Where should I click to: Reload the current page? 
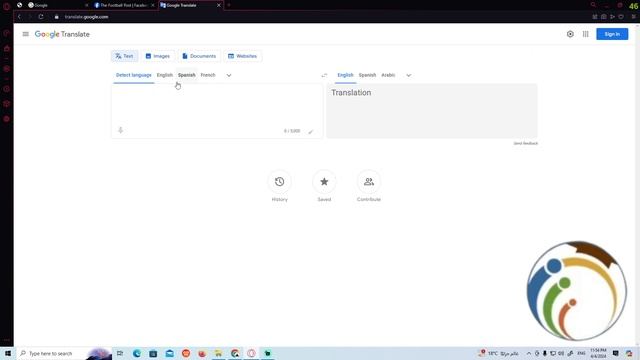[41, 17]
